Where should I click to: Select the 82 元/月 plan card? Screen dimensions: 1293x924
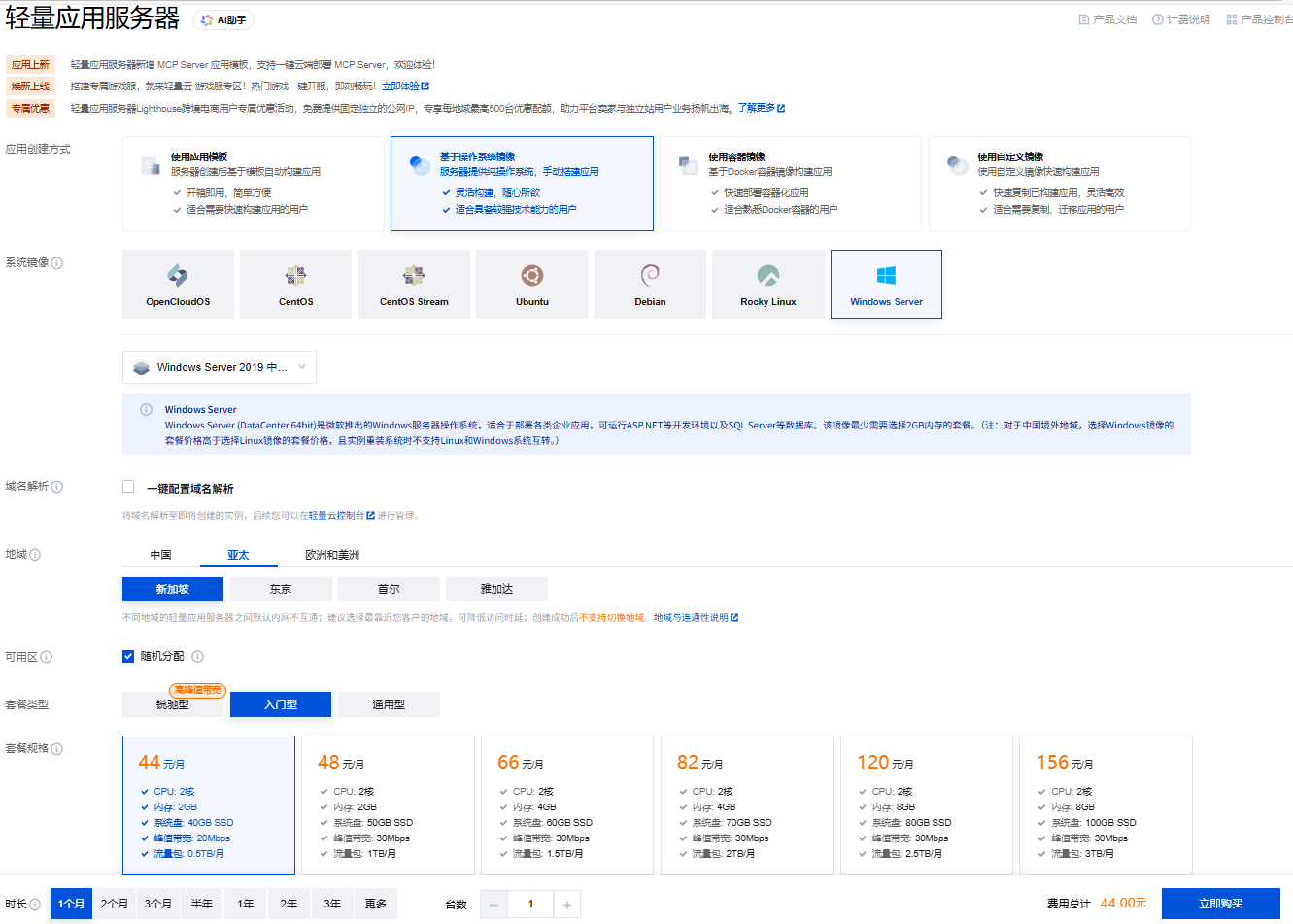point(747,805)
